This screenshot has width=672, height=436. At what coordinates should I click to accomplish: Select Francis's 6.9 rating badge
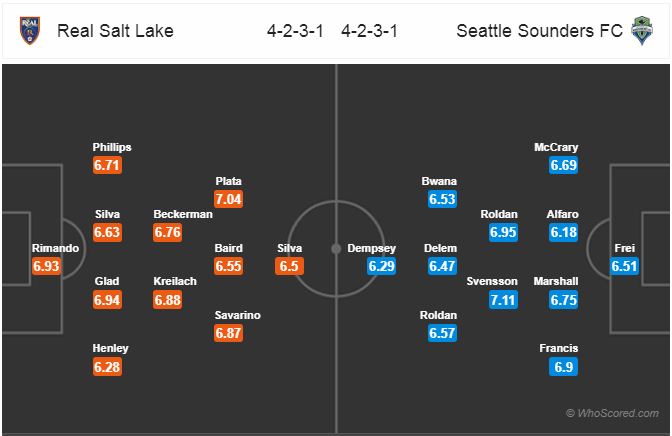tap(564, 367)
